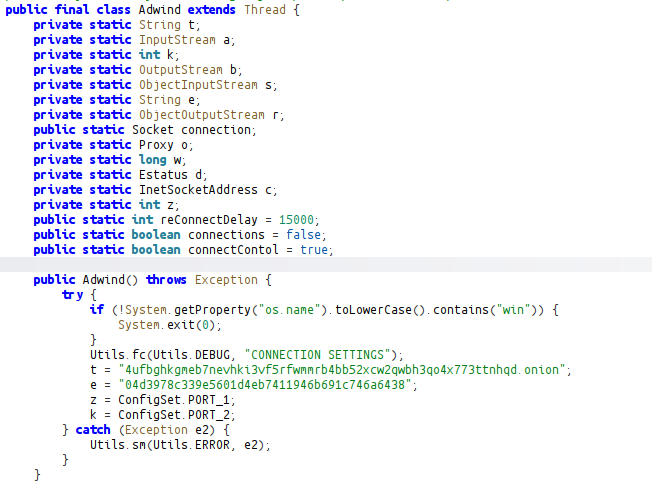This screenshot has width=652, height=493.
Task: Click "Thread" superclass in class header
Action: click(265, 10)
